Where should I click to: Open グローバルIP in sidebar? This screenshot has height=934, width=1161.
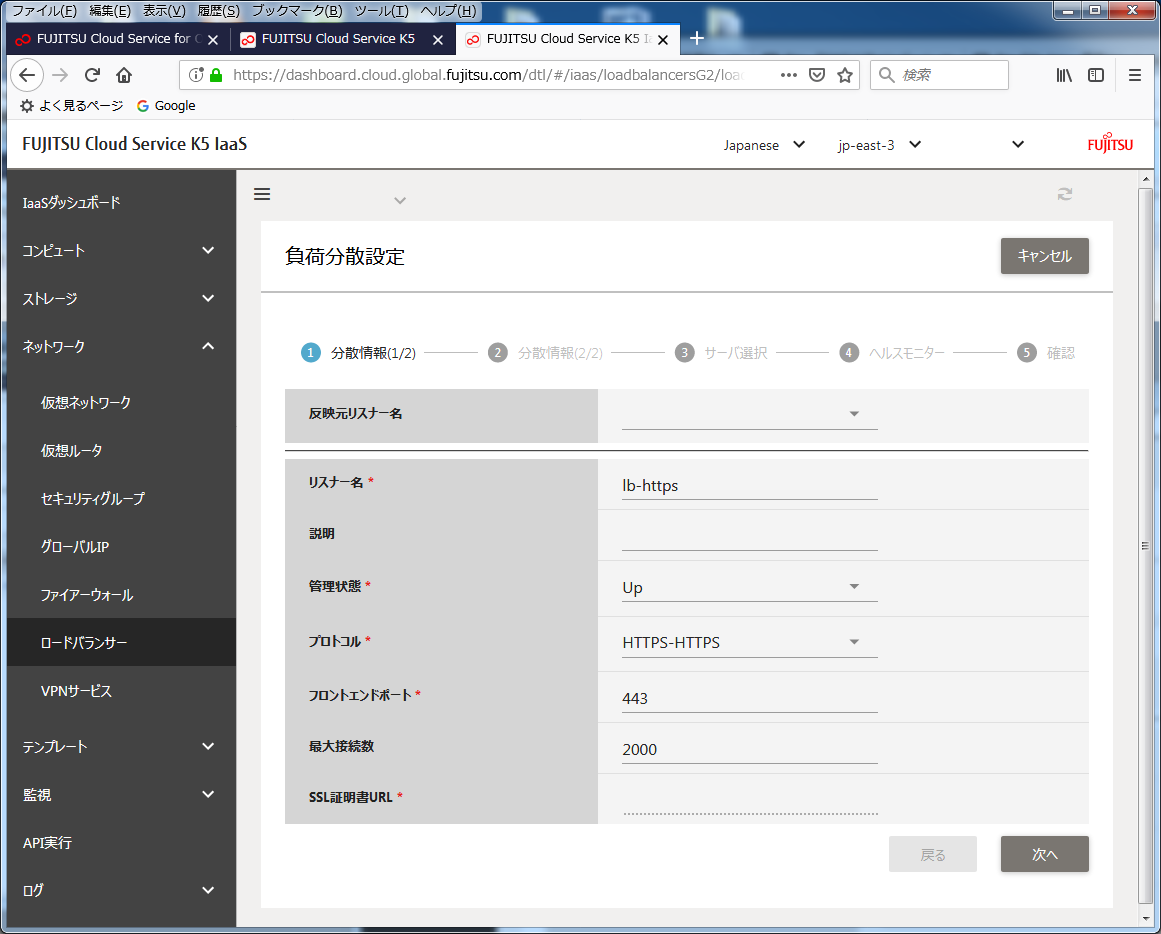(75, 547)
